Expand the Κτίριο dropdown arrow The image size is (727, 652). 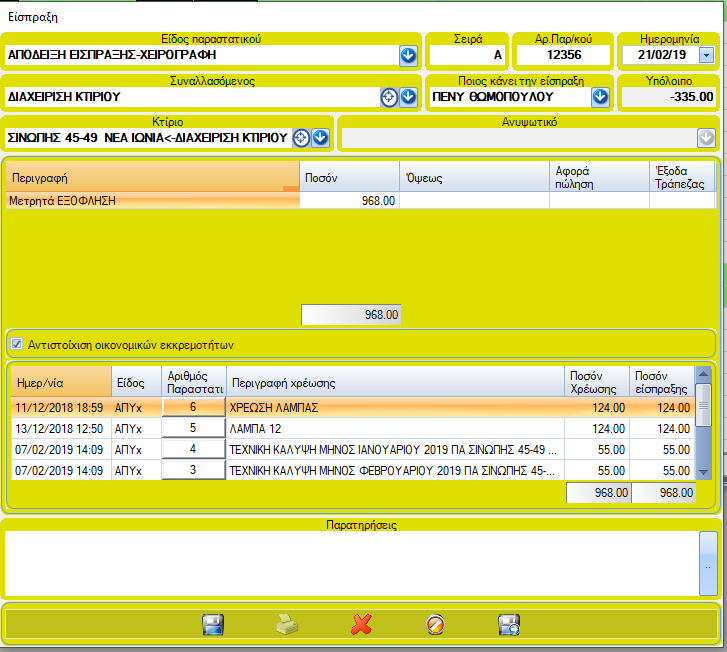[x=320, y=137]
